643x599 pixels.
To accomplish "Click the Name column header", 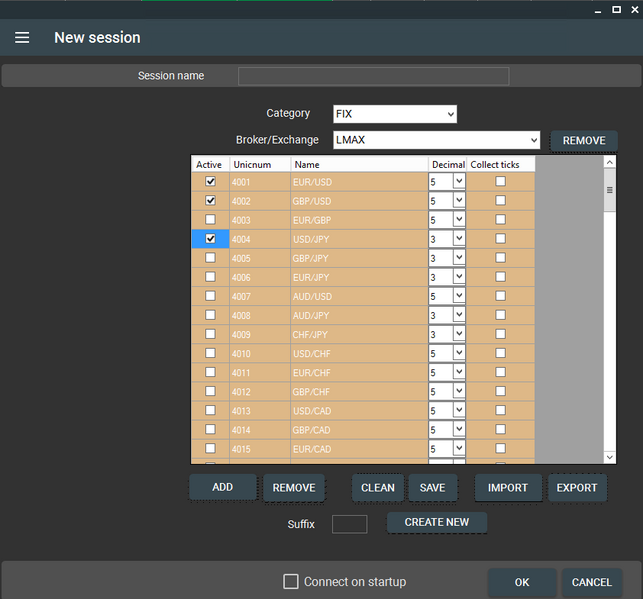I will pyautogui.click(x=358, y=164).
